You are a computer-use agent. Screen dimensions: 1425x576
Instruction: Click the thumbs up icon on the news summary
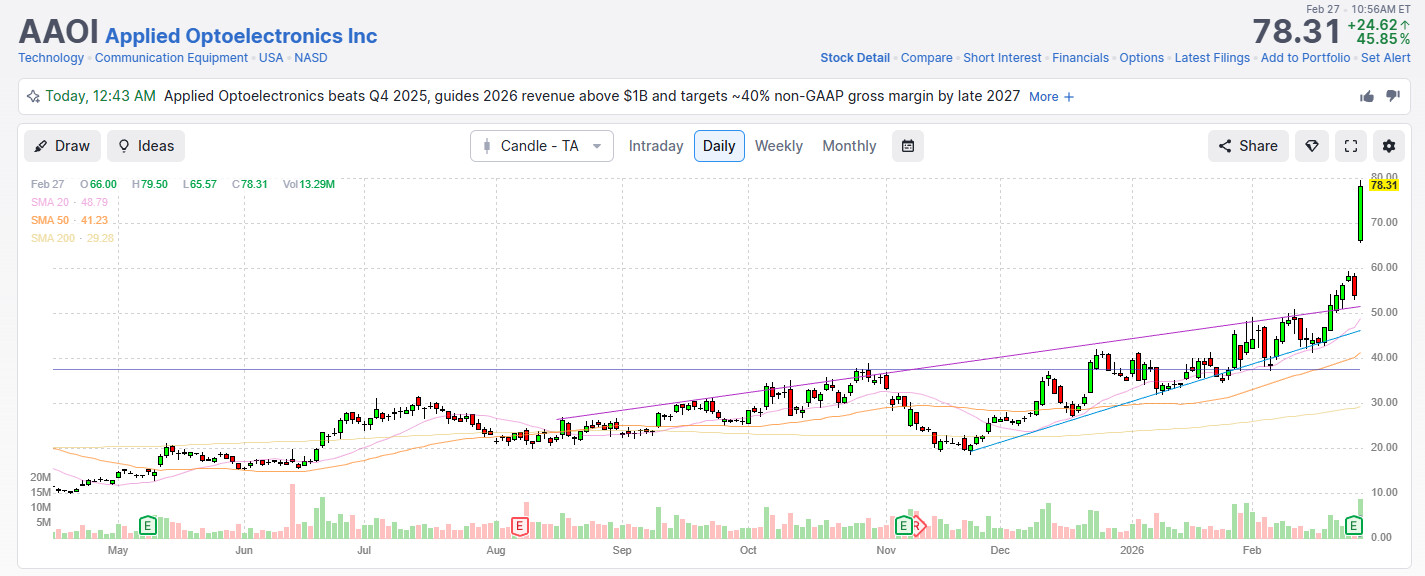tap(1367, 96)
